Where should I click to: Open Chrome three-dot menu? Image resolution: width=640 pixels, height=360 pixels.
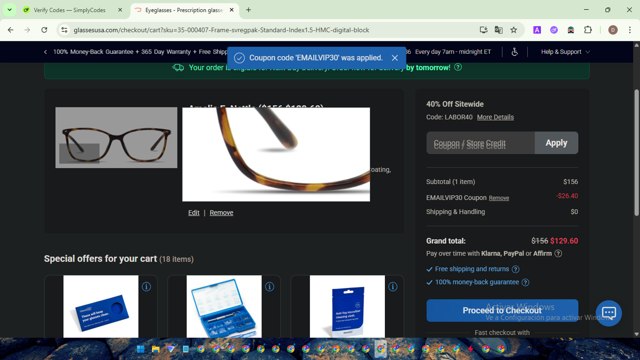(x=630, y=30)
